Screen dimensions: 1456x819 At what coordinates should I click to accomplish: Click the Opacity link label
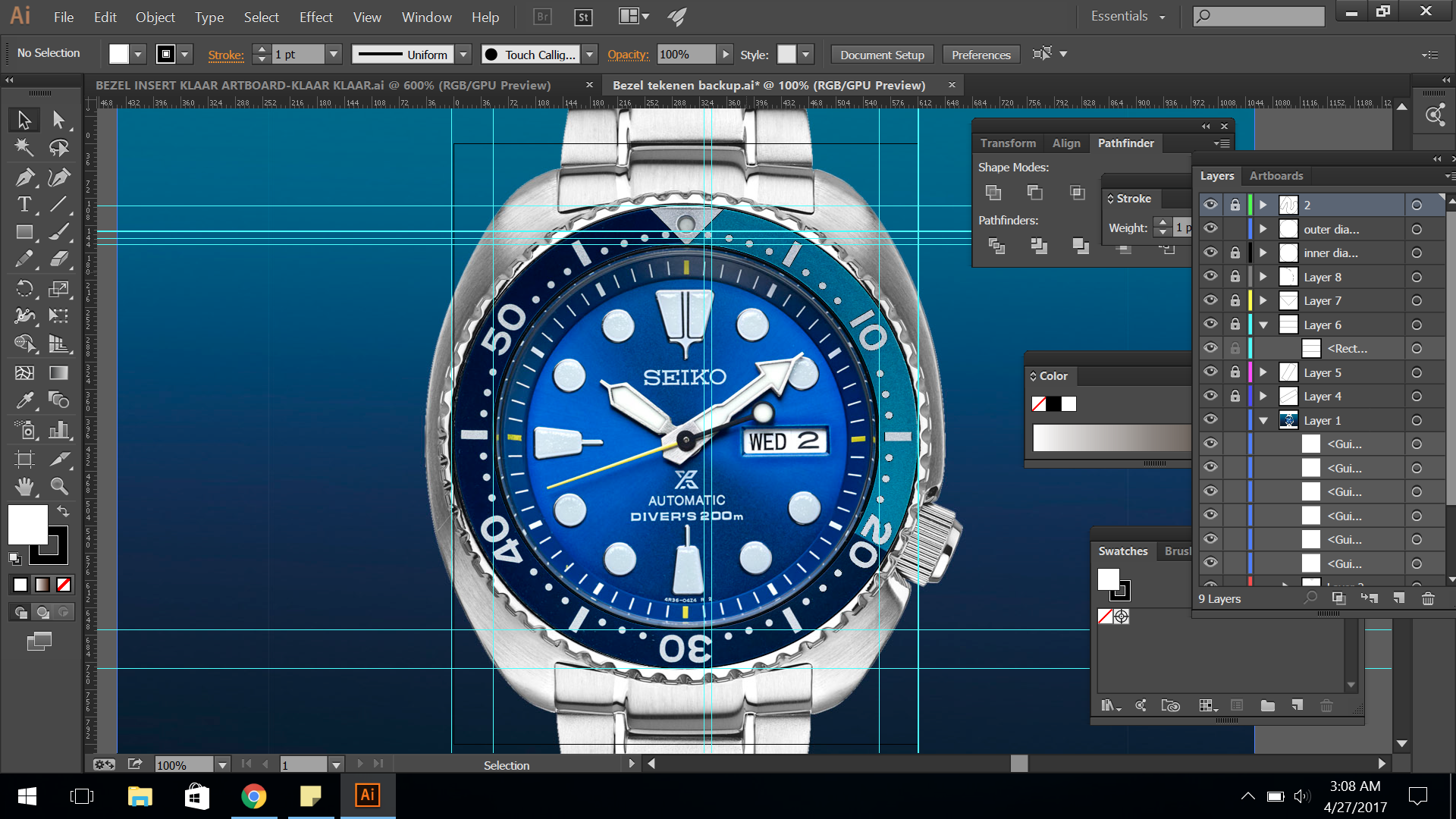click(x=628, y=55)
